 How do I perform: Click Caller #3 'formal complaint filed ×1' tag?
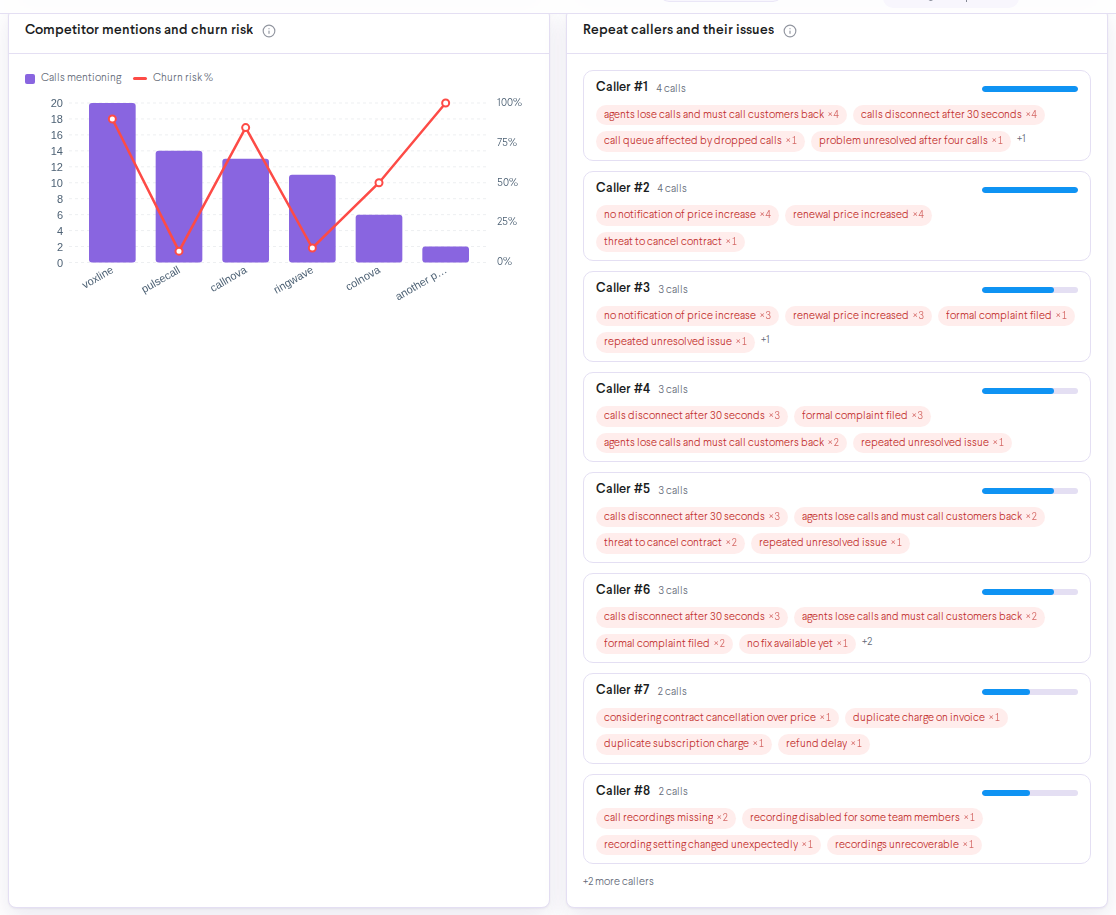click(x=1006, y=316)
